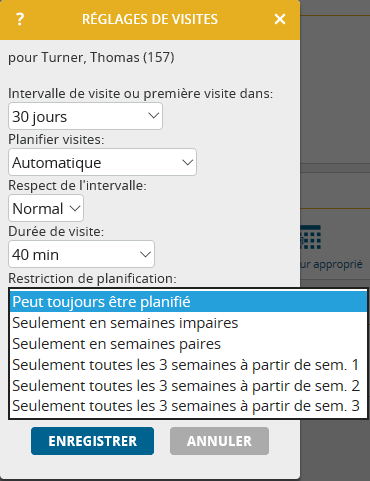Select Peut toujours être planifié option

188,302
